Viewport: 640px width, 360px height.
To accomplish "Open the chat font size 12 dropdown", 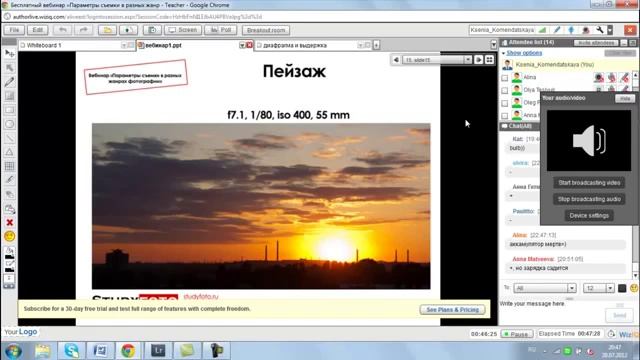I will click(x=610, y=288).
